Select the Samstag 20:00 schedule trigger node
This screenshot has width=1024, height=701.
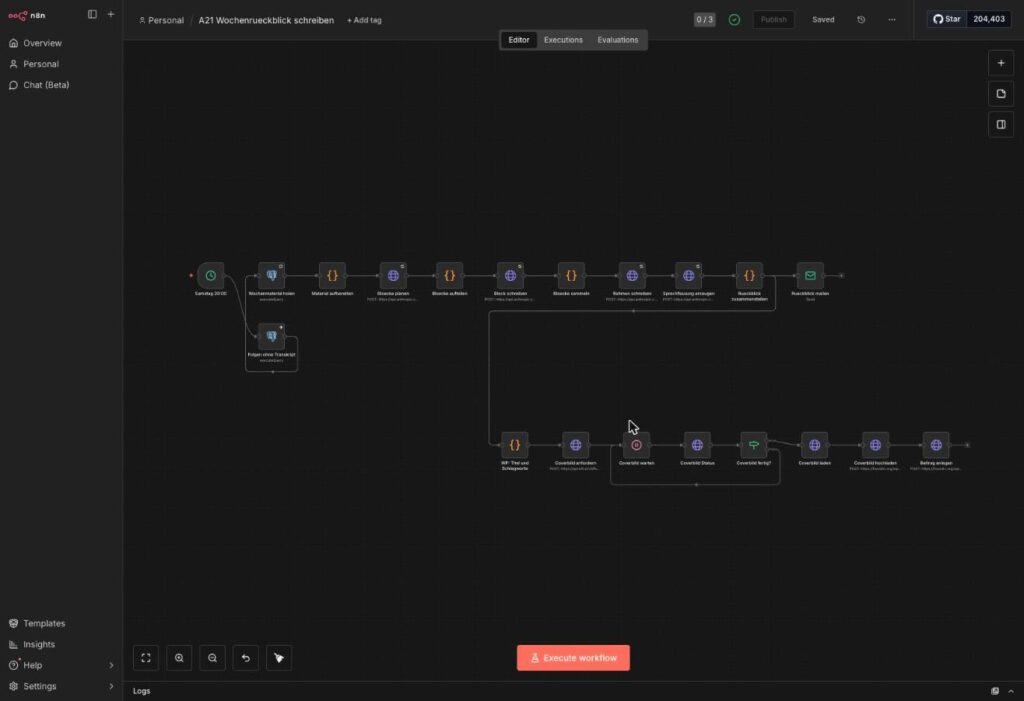tap(210, 276)
